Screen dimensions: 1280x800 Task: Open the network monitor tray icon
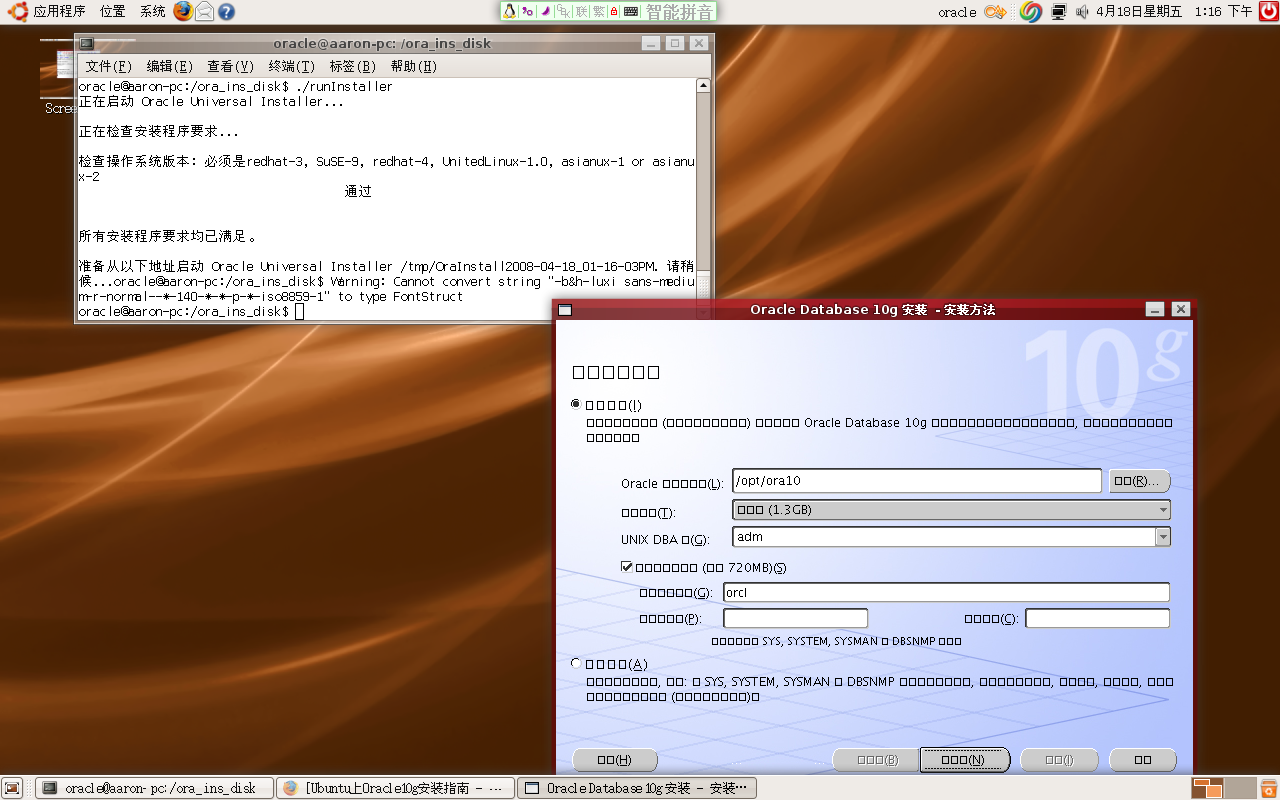point(1059,12)
